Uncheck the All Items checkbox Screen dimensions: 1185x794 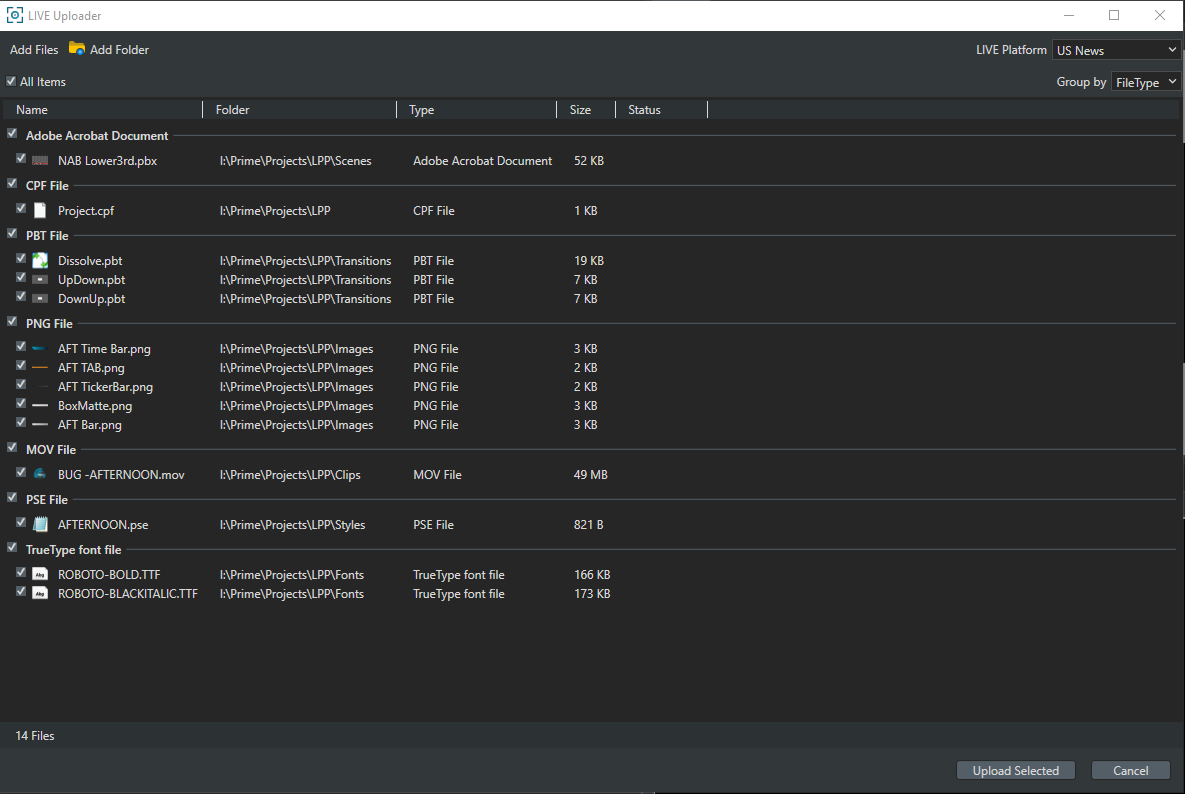pyautogui.click(x=11, y=82)
